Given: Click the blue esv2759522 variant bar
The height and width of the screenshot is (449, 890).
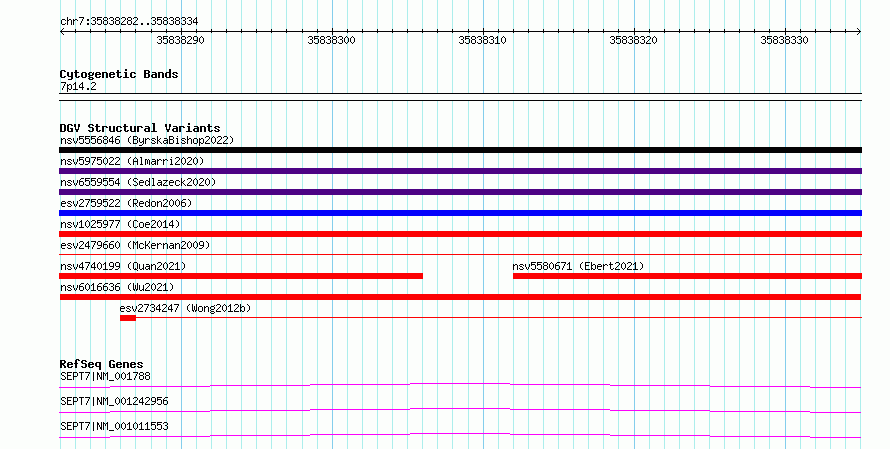Looking at the screenshot, I should [460, 213].
